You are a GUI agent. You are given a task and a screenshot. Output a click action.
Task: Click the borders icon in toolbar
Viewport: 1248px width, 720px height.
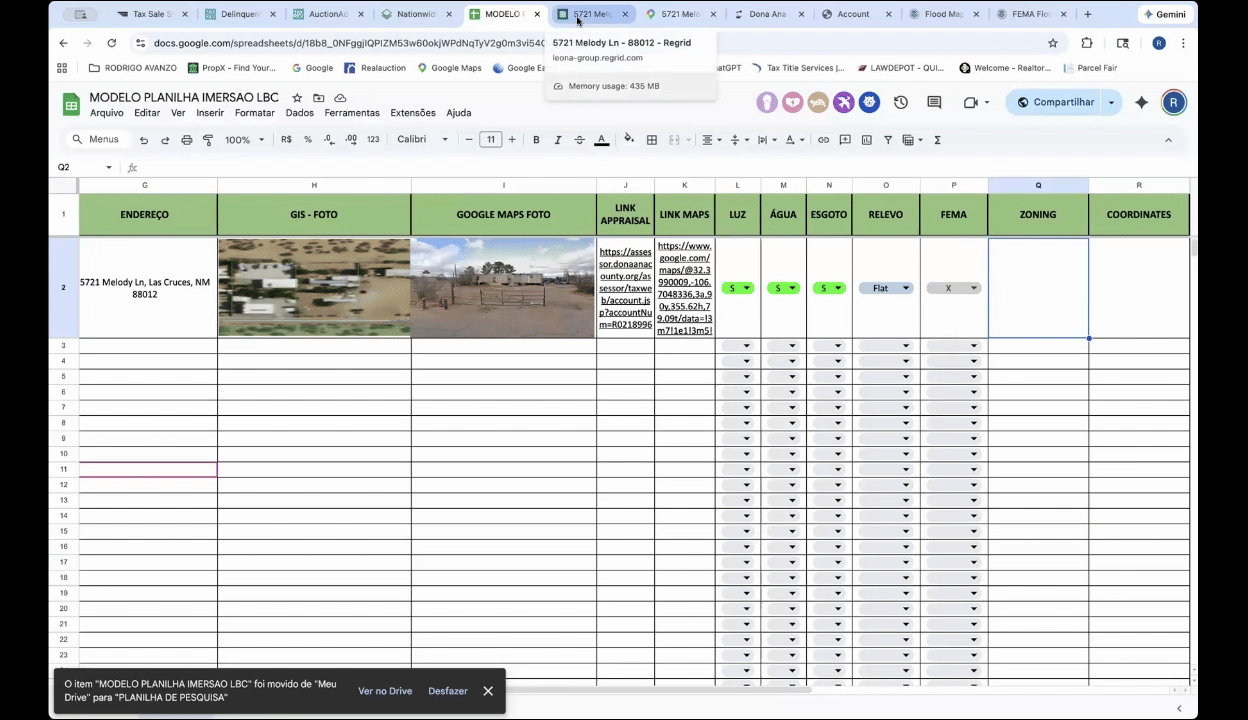(x=652, y=140)
